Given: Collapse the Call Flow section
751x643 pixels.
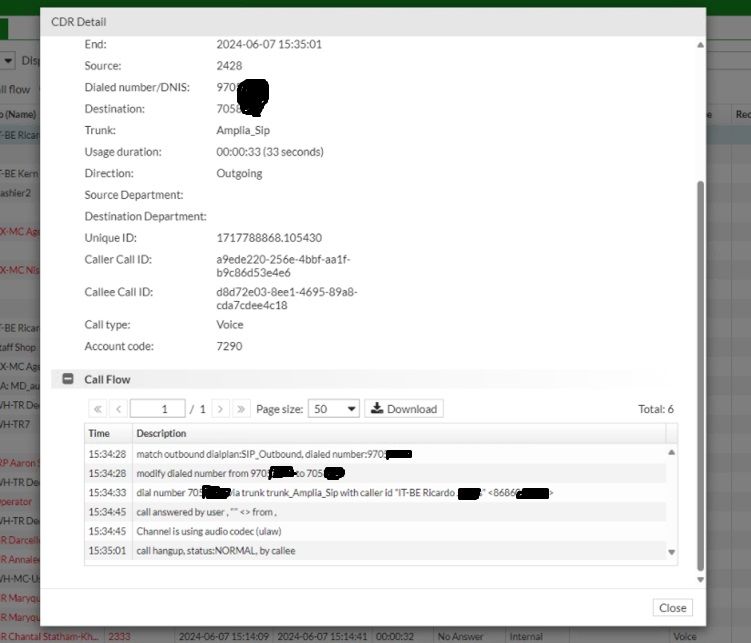Looking at the screenshot, I should [68, 379].
